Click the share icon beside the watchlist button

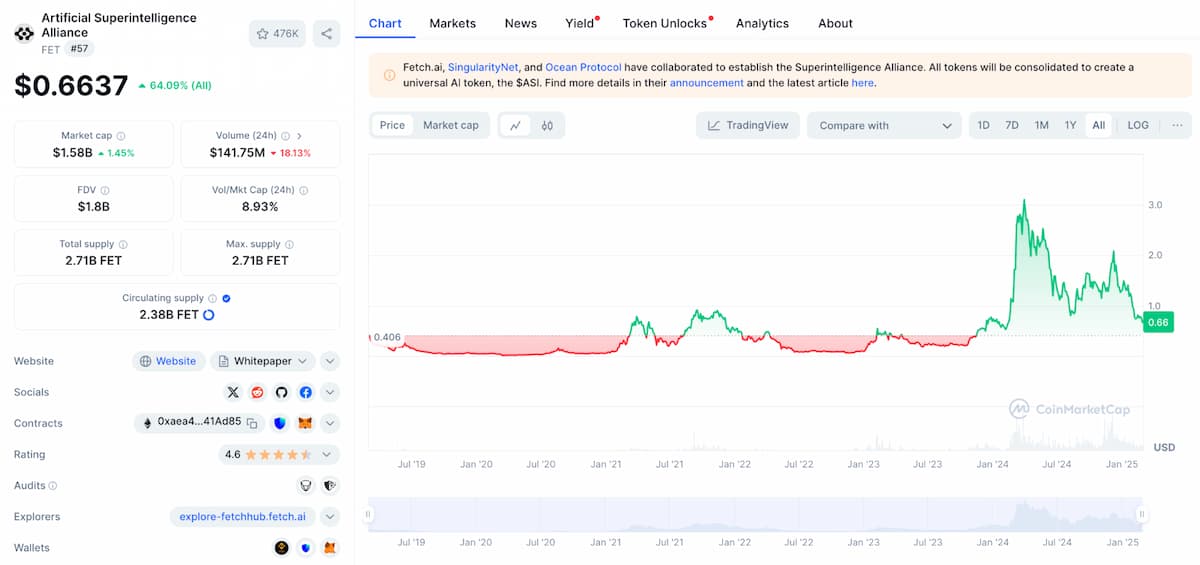pyautogui.click(x=326, y=34)
